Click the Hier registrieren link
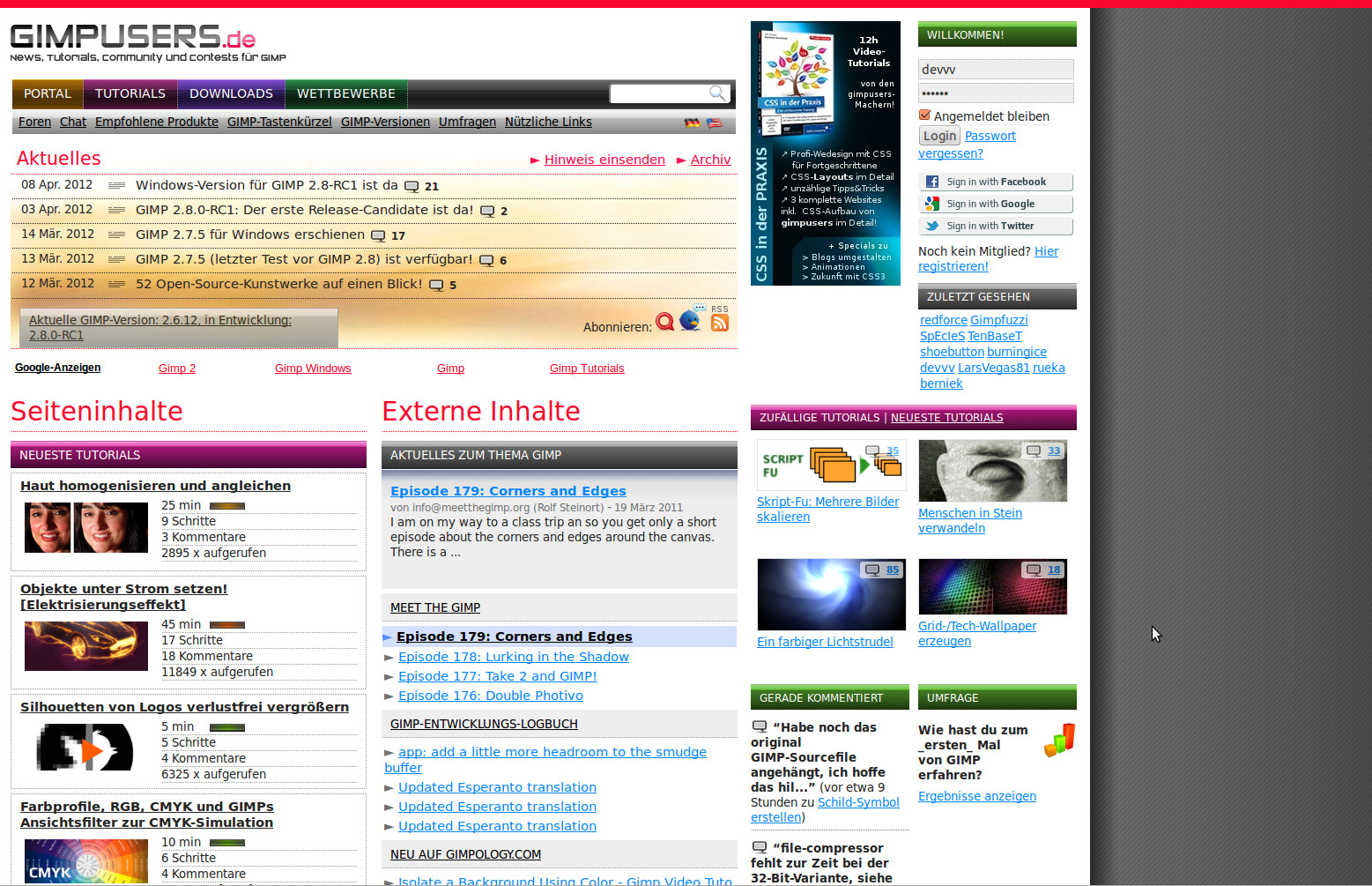This screenshot has height=886, width=1372. 988,259
